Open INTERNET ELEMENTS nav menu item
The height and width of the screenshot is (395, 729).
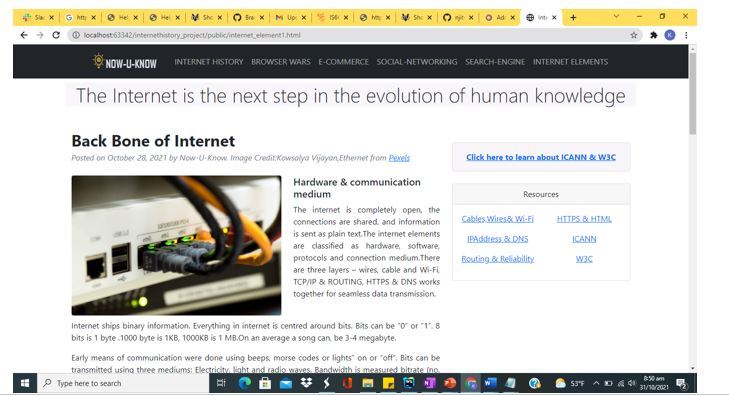(x=570, y=62)
